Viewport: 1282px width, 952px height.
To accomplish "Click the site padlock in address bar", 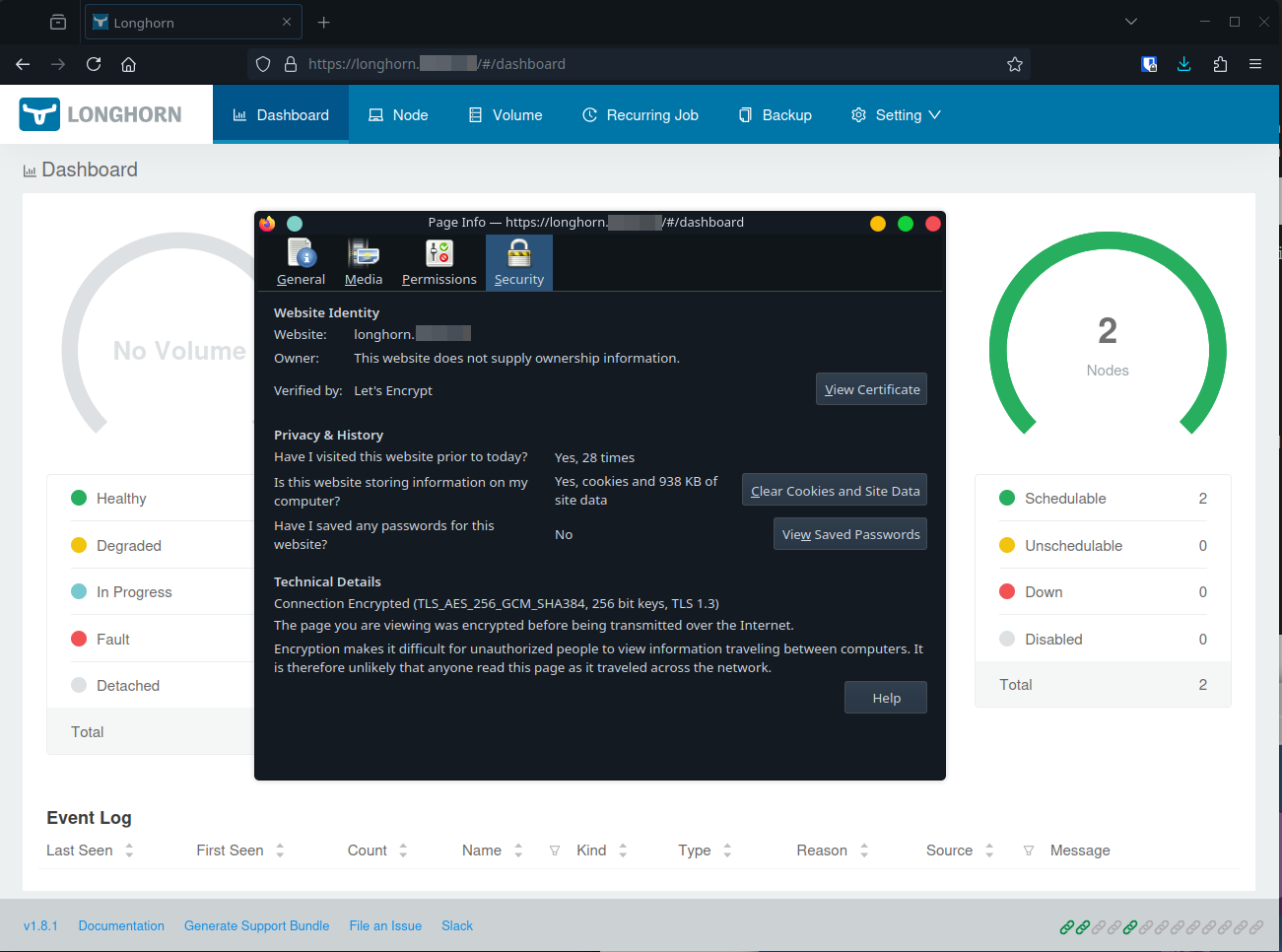I will click(x=291, y=64).
